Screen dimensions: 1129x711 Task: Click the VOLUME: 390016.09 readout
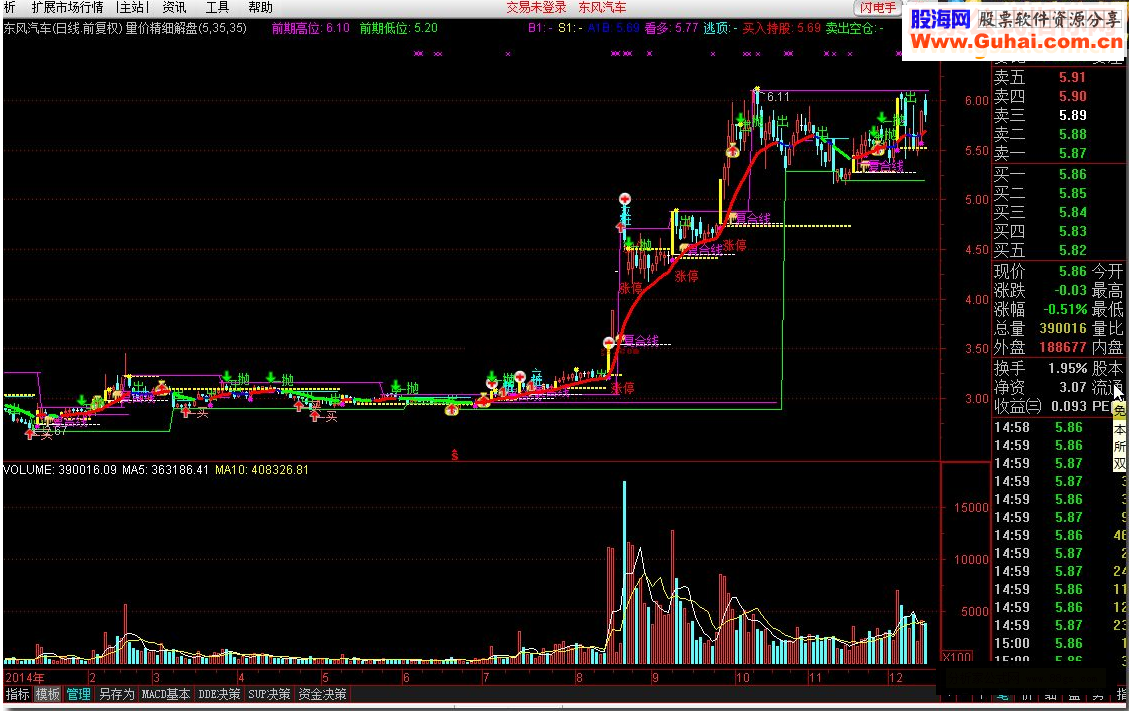(61, 470)
